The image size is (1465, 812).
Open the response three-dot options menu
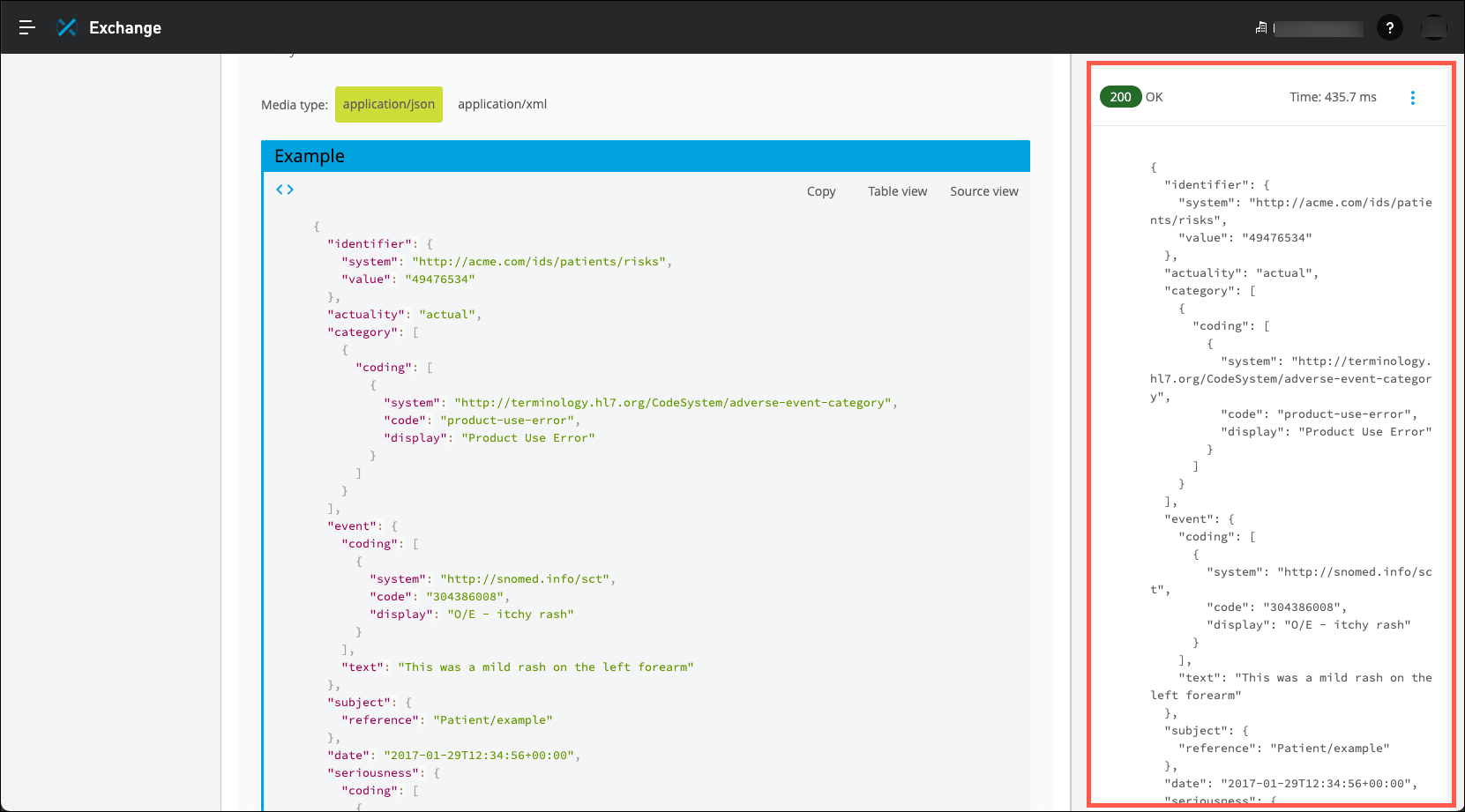pos(1413,98)
